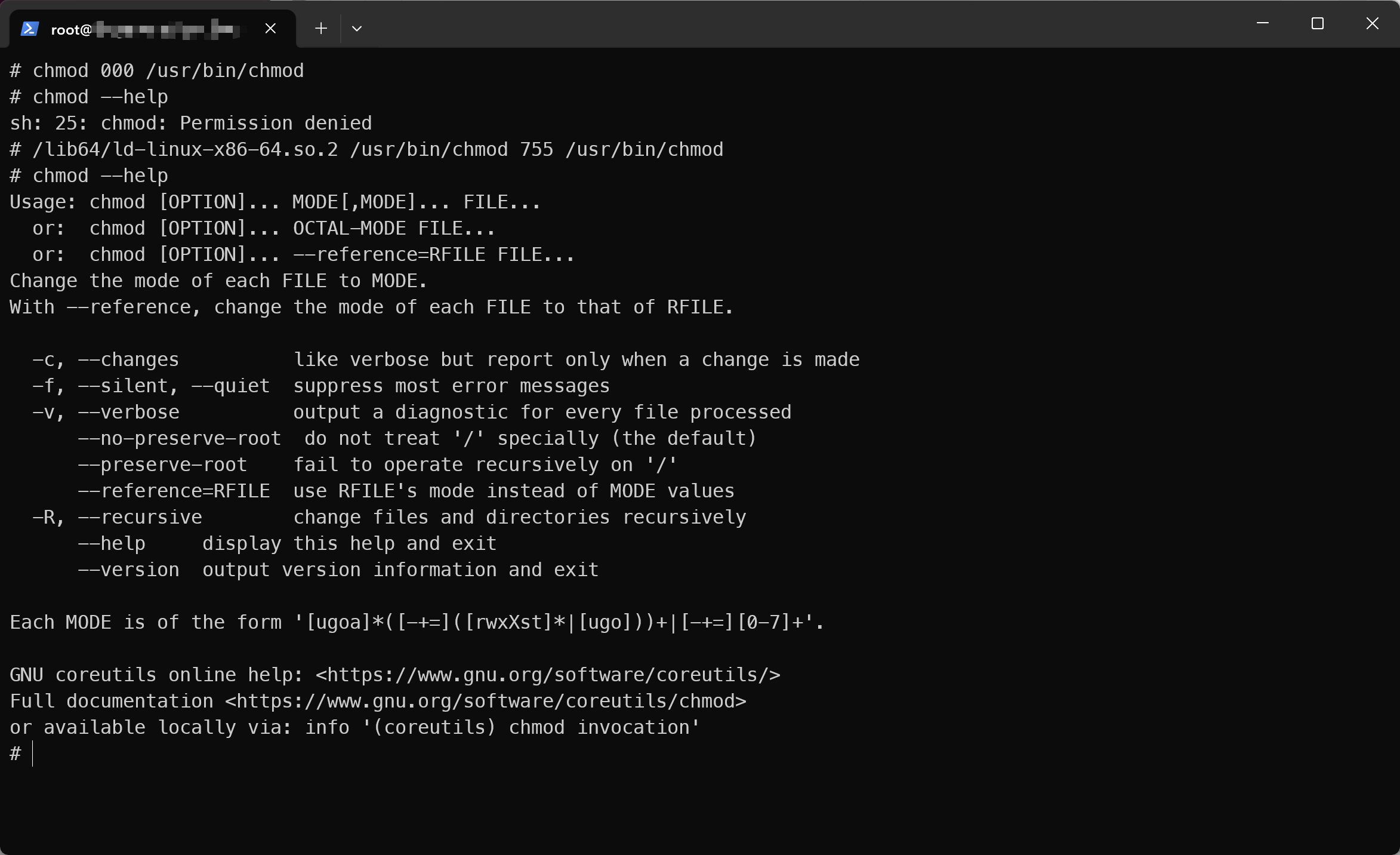Minimize the terminal window
This screenshot has height=855, width=1400.
[1263, 24]
